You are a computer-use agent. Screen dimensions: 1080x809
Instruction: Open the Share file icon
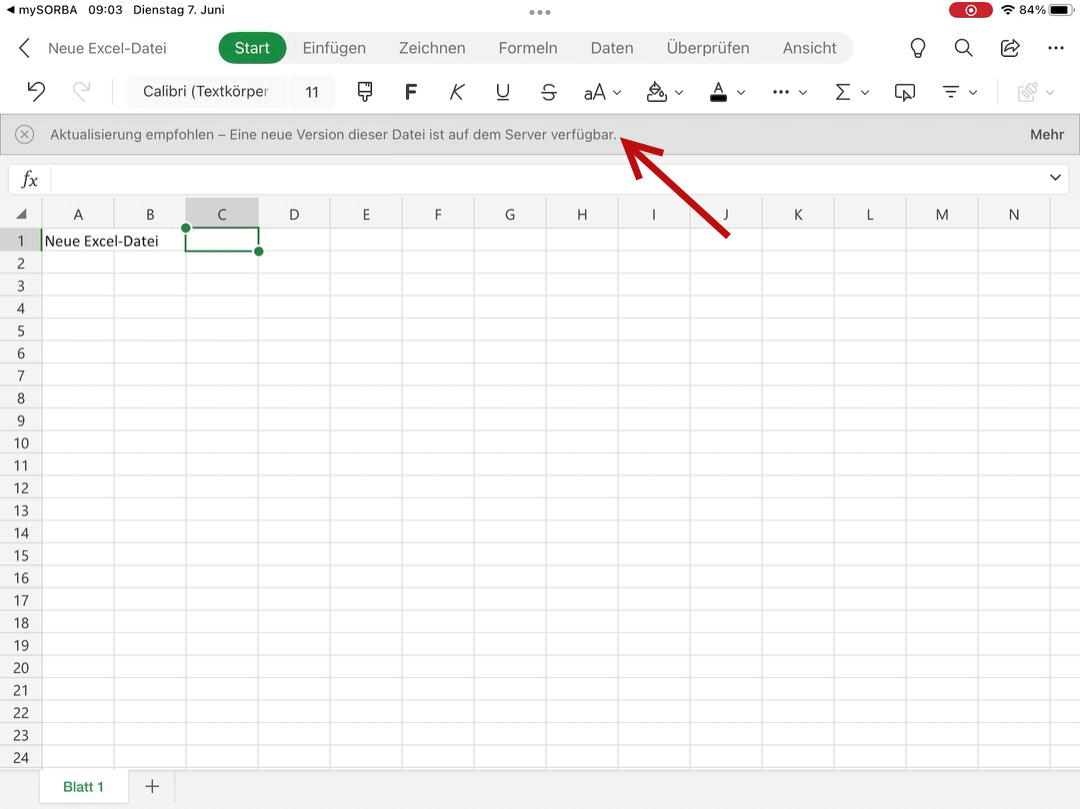pos(1010,48)
